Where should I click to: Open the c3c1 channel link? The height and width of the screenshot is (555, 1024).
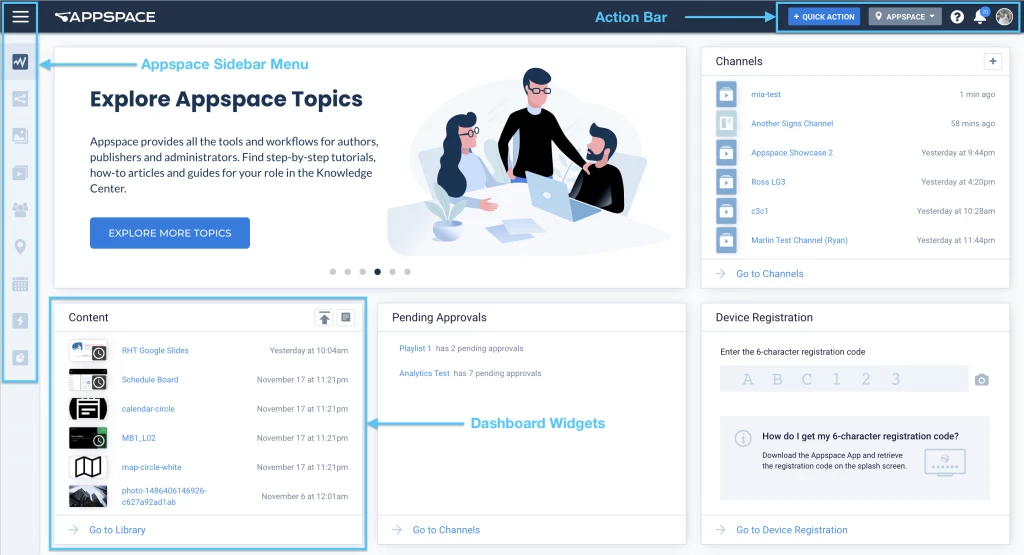coord(760,211)
